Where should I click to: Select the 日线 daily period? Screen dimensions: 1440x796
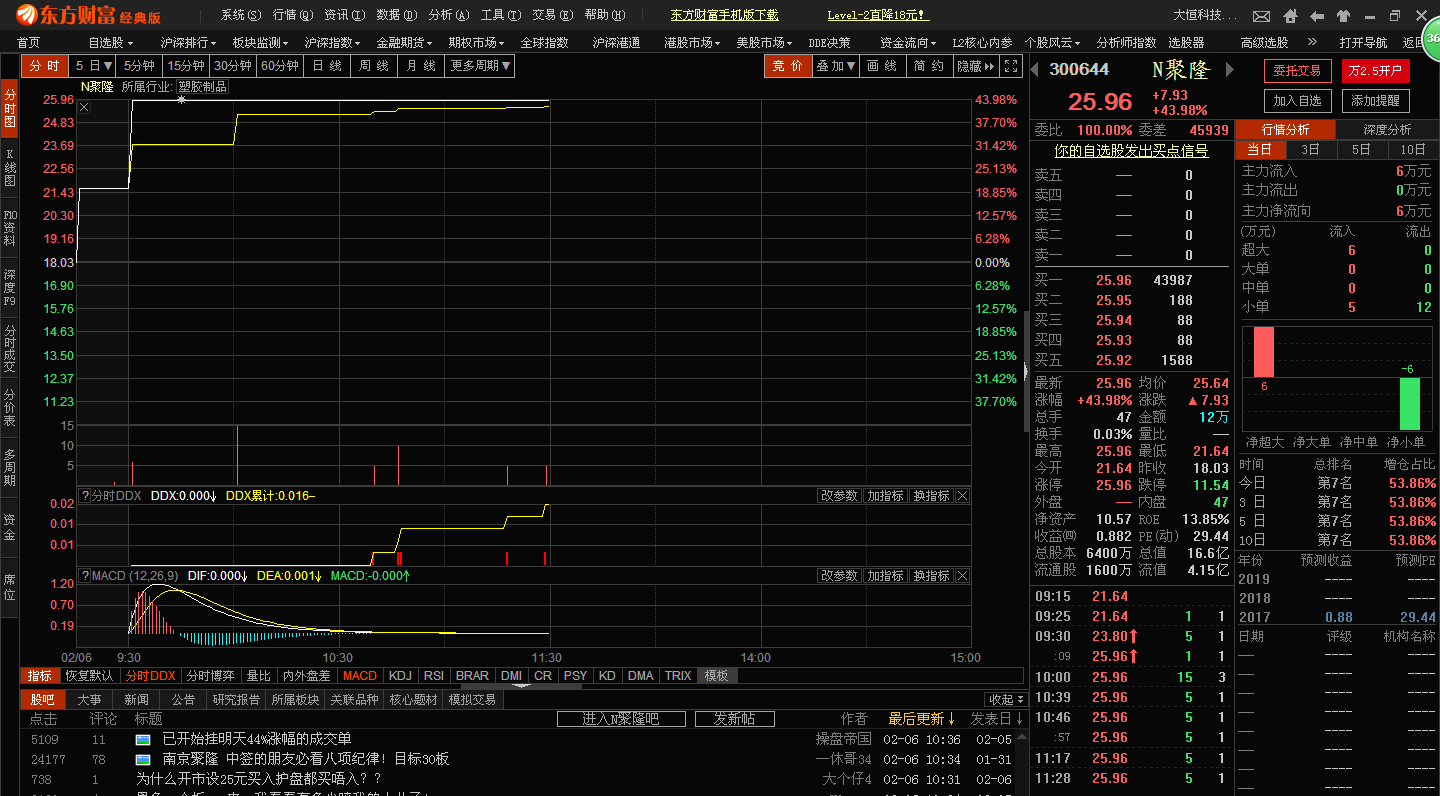[x=327, y=66]
